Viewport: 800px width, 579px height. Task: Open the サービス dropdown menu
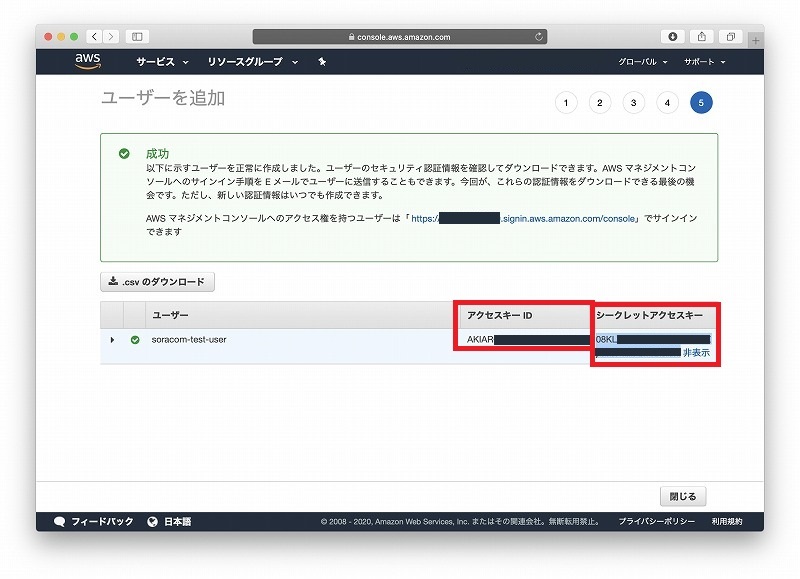tap(162, 62)
